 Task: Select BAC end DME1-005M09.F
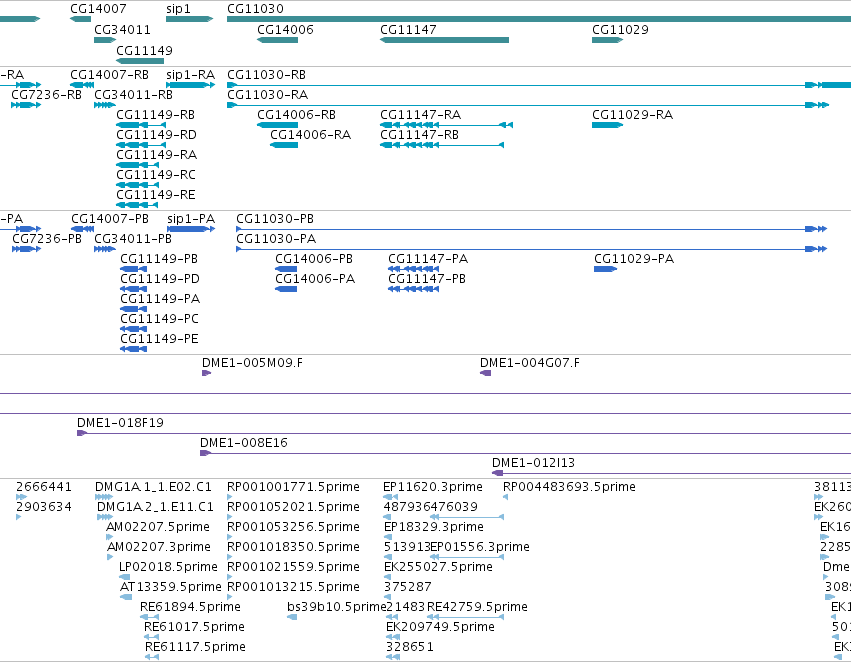click(x=206, y=373)
